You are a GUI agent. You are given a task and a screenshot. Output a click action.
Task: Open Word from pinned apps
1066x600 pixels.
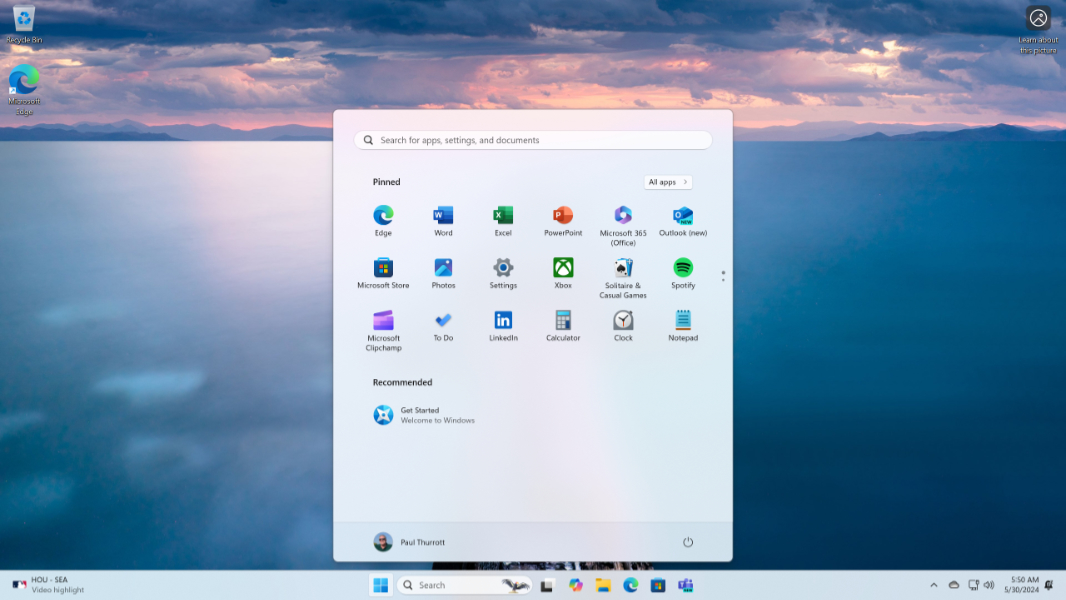pos(443,216)
